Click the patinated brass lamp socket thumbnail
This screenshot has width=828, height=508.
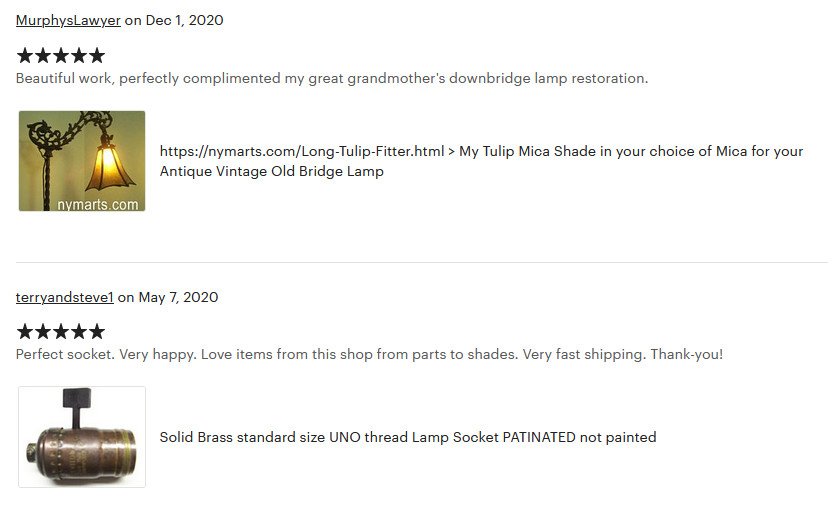(x=82, y=437)
